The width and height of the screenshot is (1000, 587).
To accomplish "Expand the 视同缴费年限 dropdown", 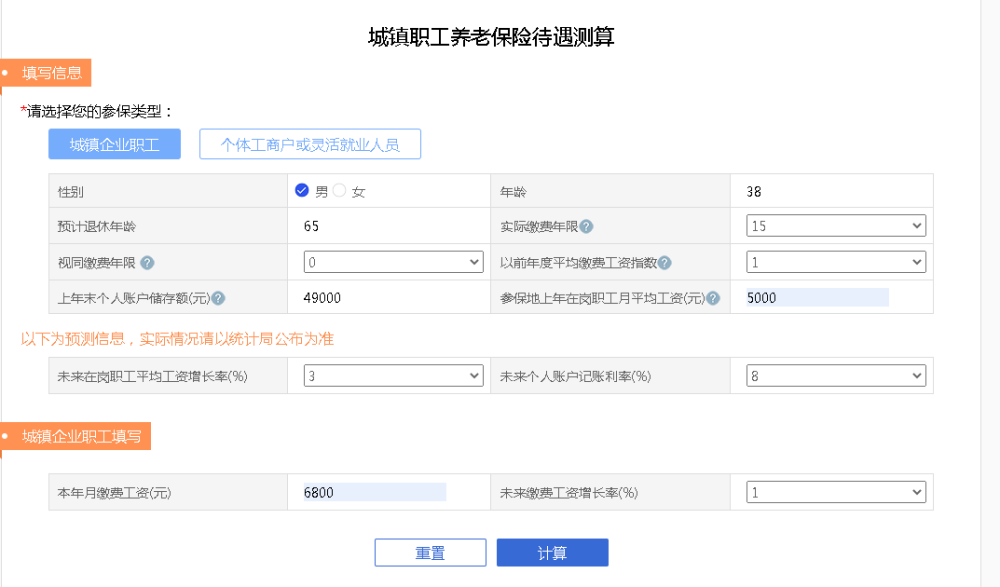I will pyautogui.click(x=393, y=262).
